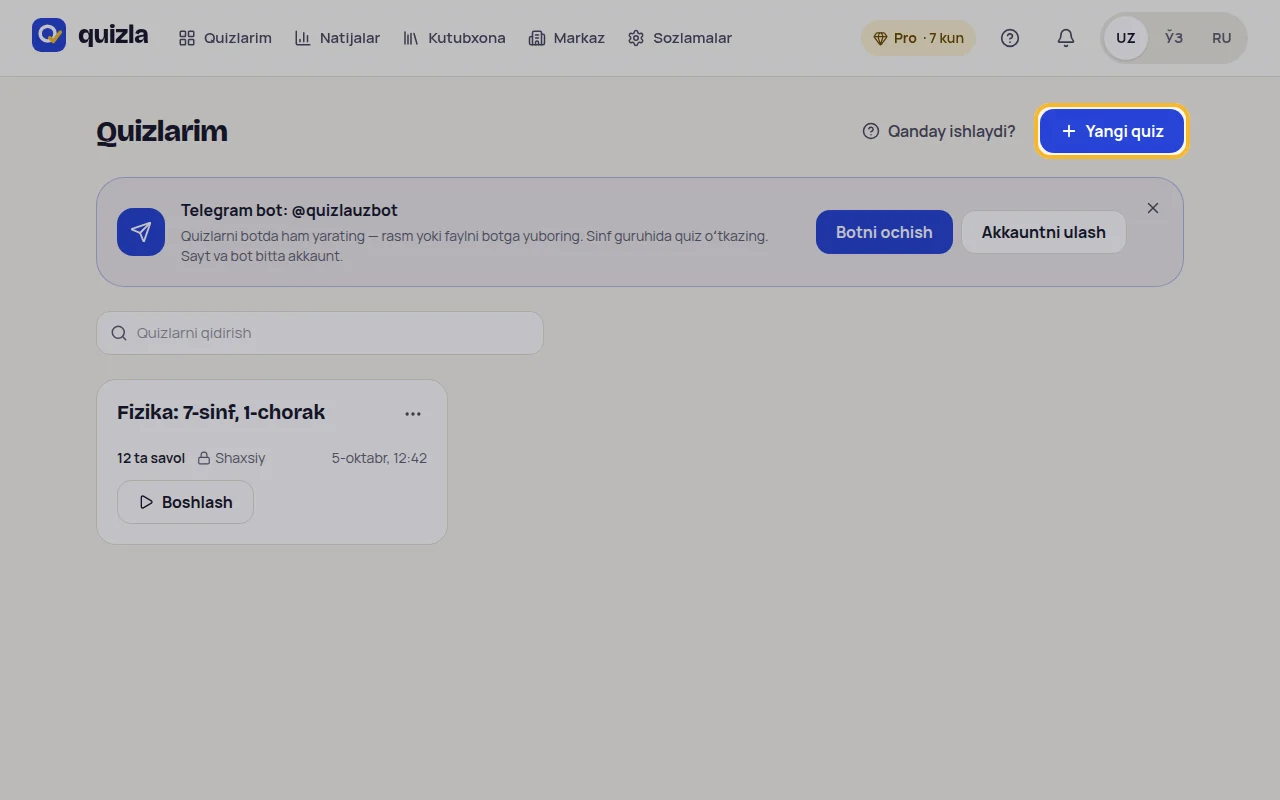This screenshot has width=1280, height=800.
Task: Click the diamond Pro badge
Action: click(918, 38)
